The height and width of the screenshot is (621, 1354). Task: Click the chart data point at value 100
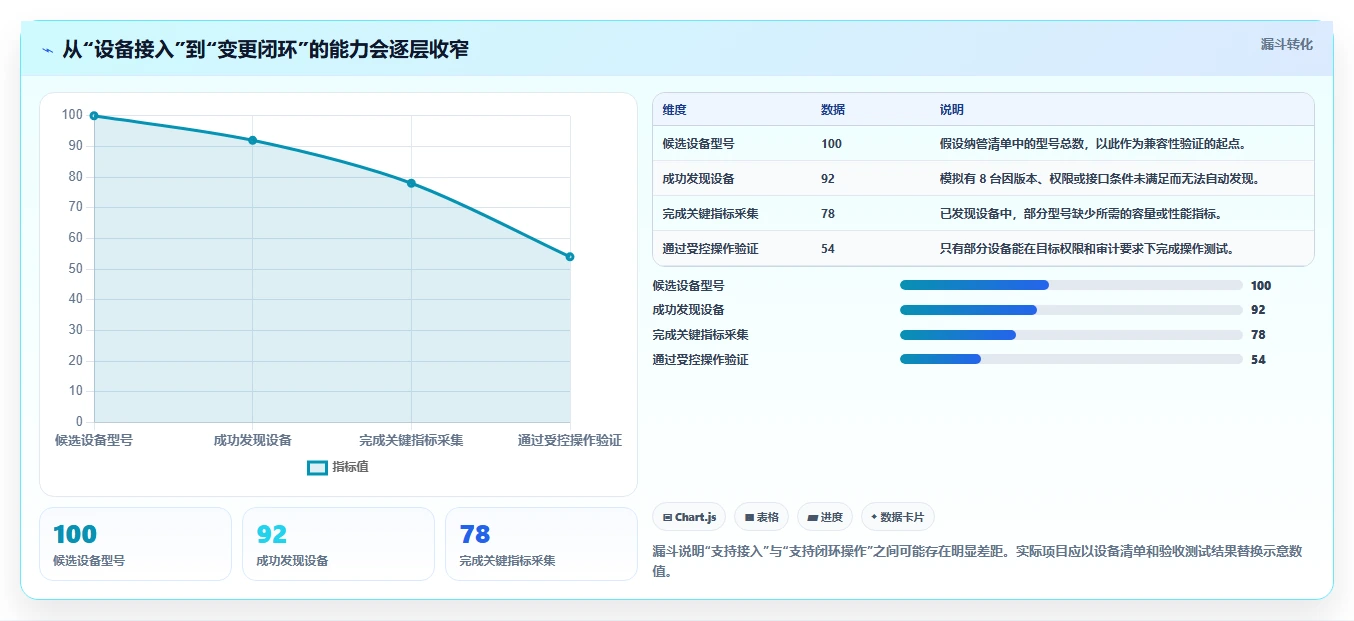point(94,116)
